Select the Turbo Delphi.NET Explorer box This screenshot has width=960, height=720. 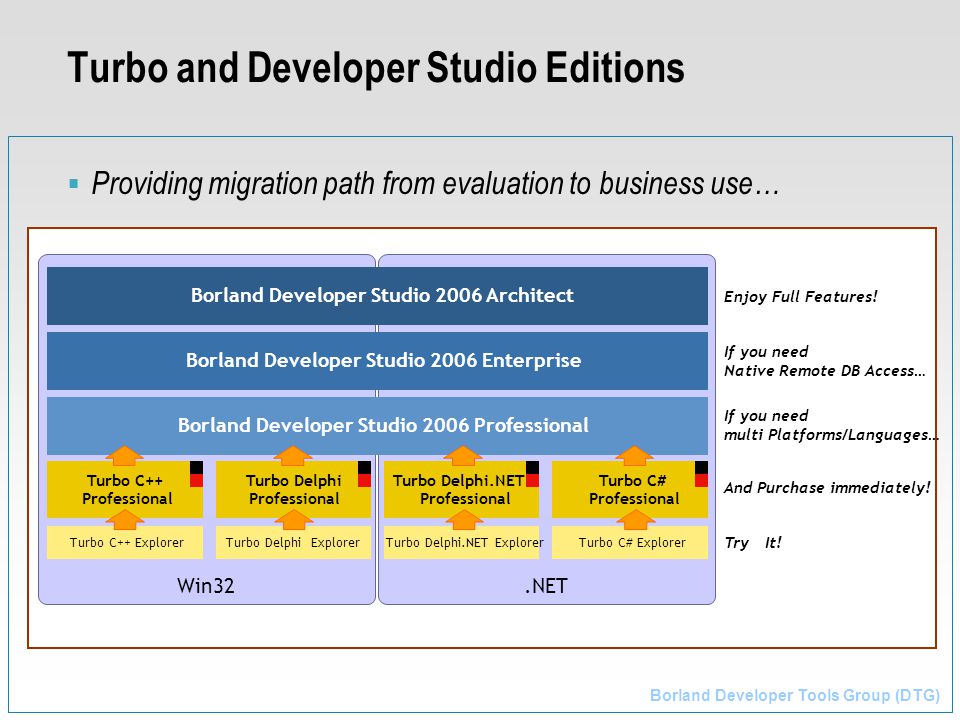(461, 542)
